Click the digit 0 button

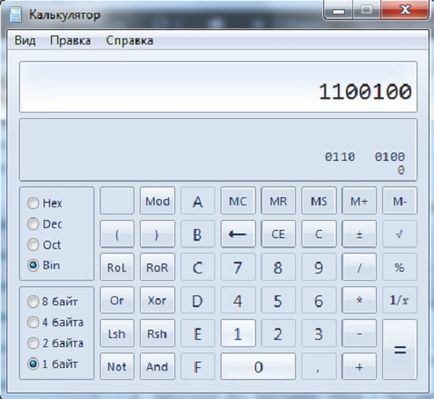258,366
